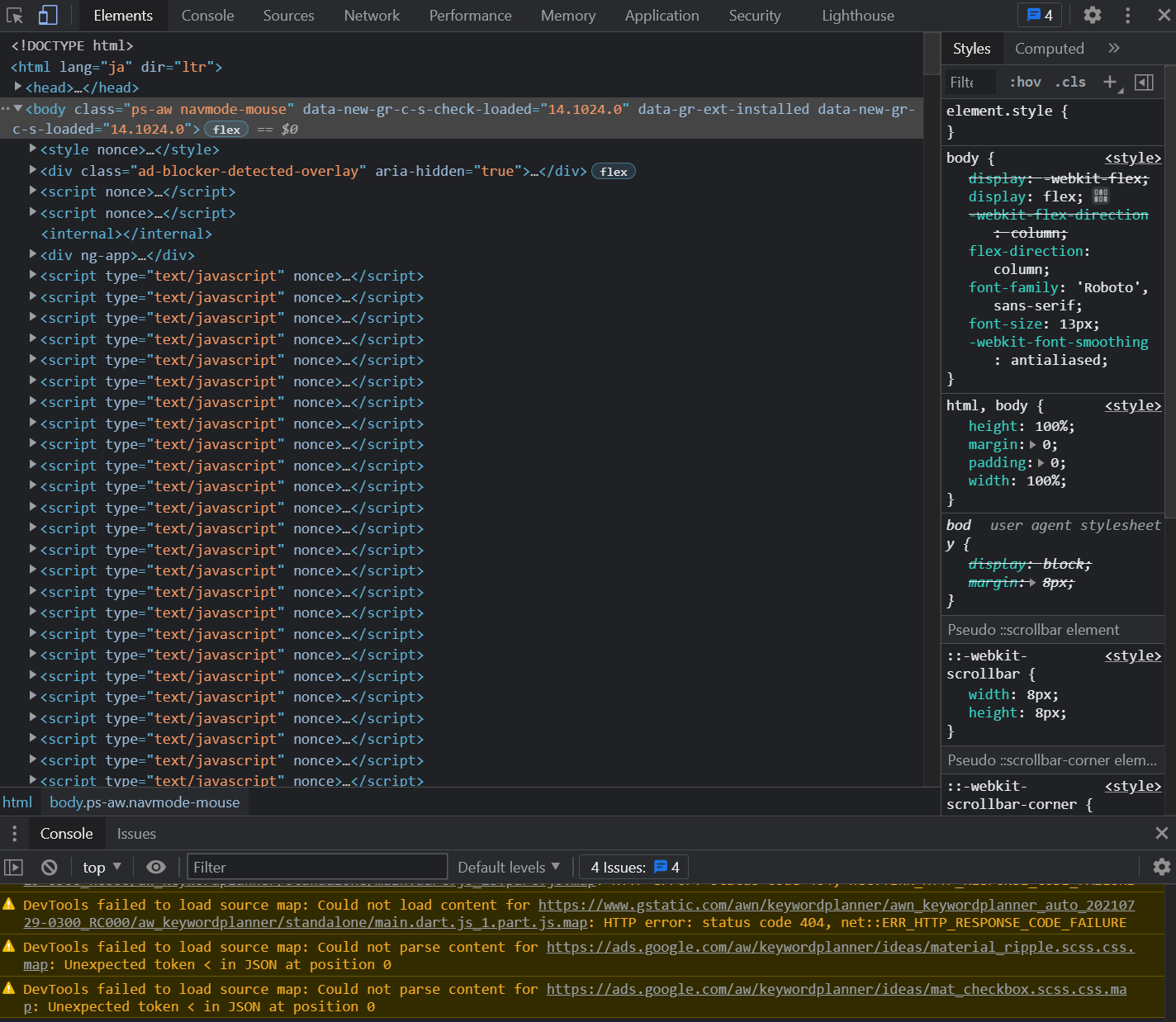Switch to the Performance tab

coord(470,16)
